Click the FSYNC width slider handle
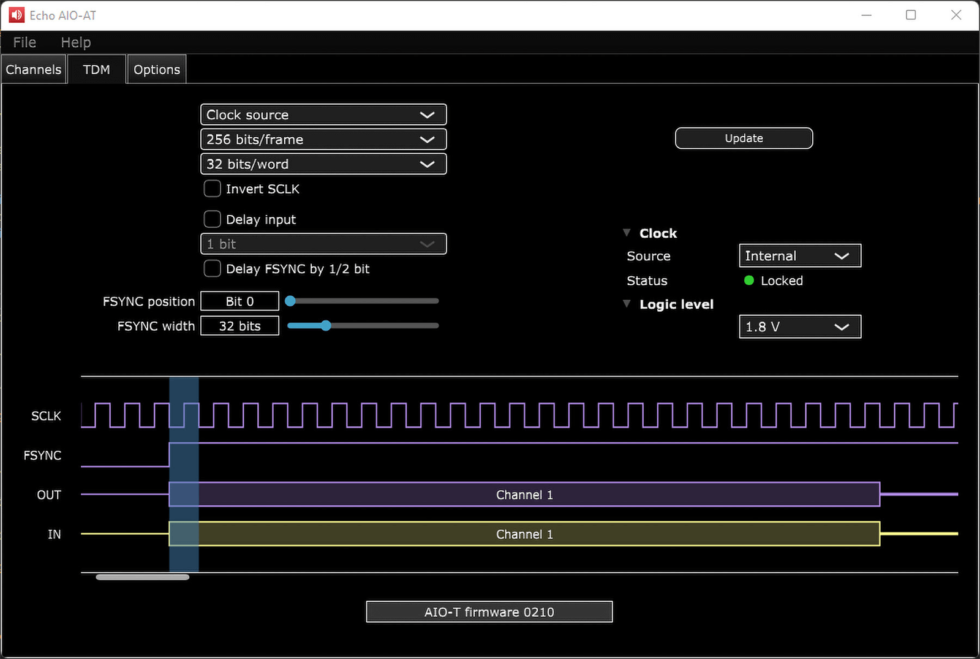 (x=325, y=325)
